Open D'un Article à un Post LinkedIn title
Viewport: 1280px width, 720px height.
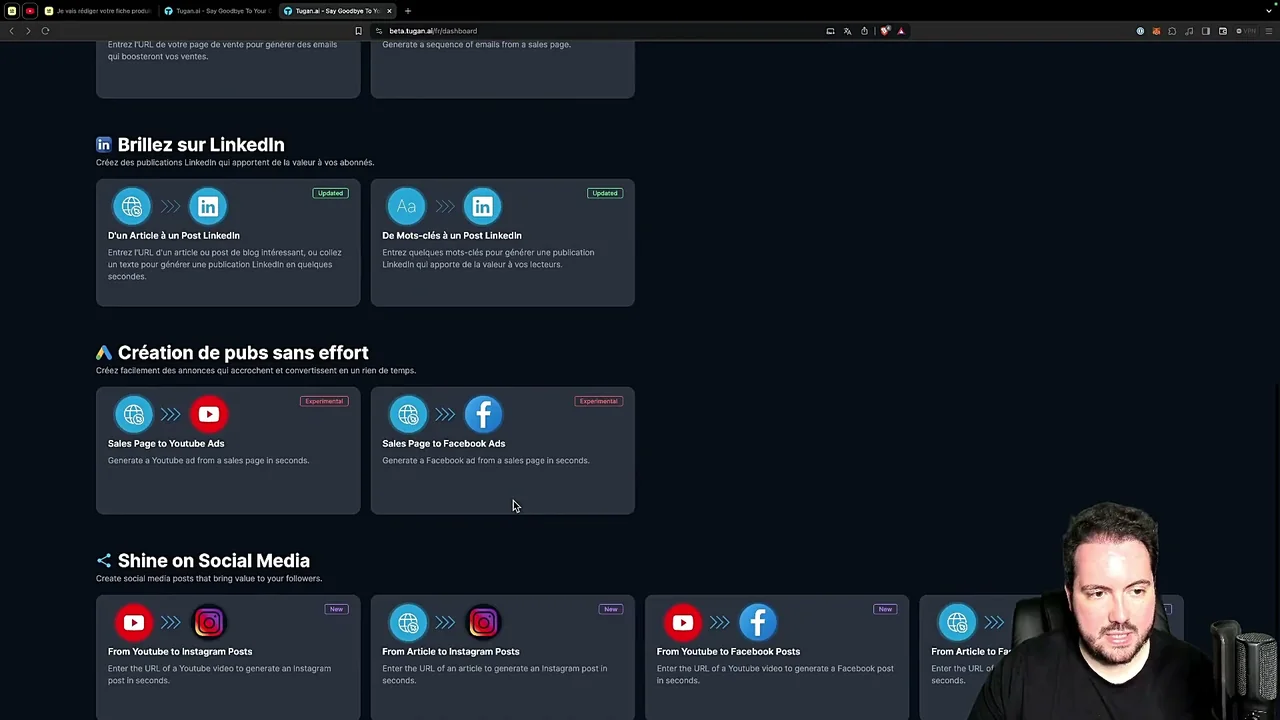point(174,236)
